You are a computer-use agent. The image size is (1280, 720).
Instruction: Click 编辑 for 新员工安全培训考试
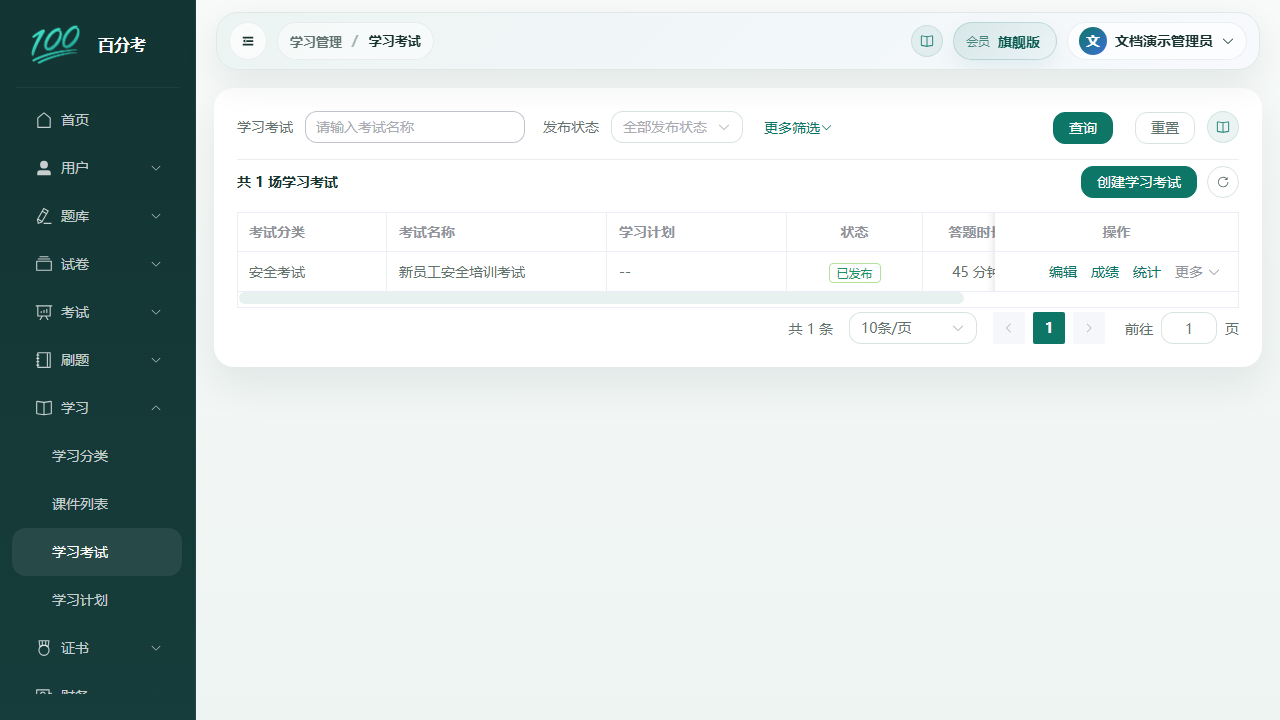point(1063,272)
